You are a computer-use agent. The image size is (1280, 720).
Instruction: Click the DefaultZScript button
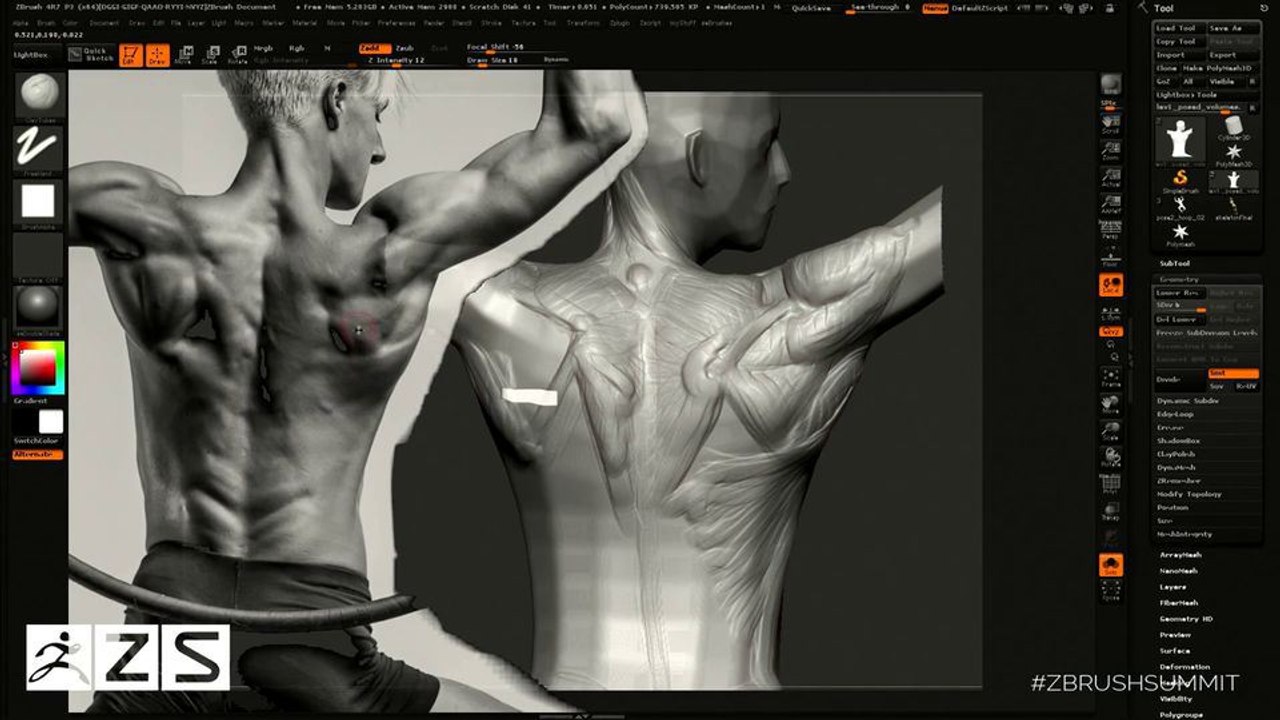979,7
